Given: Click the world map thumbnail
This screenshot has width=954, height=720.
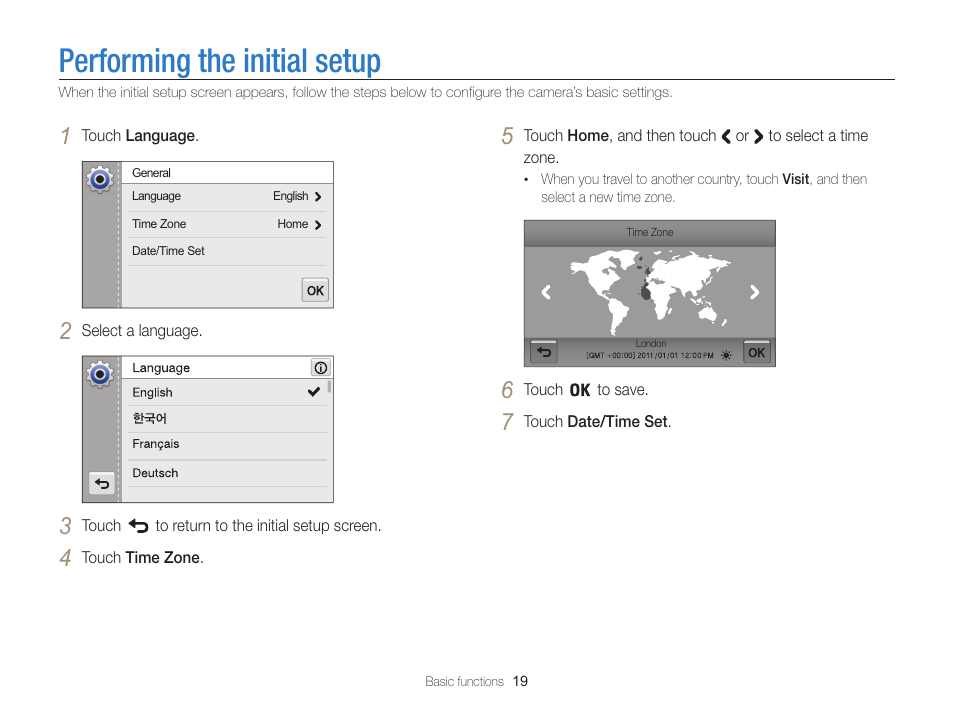Looking at the screenshot, I should point(650,292).
